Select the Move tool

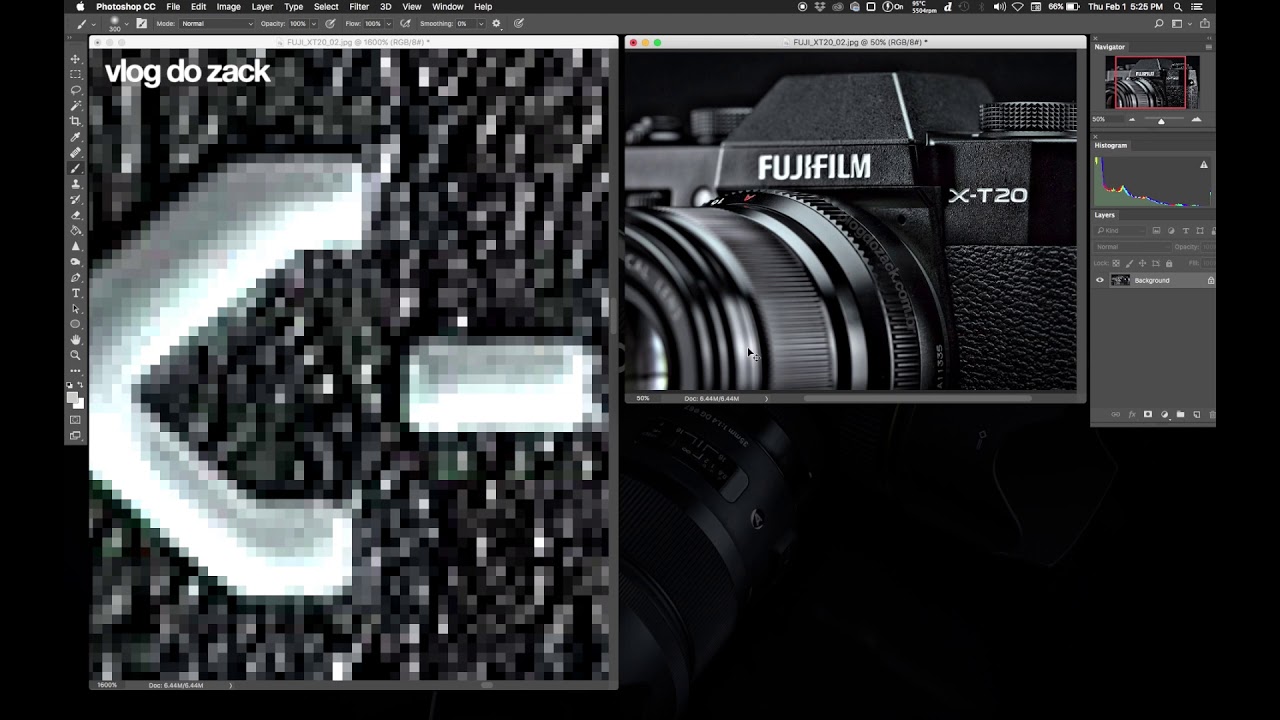coord(75,59)
